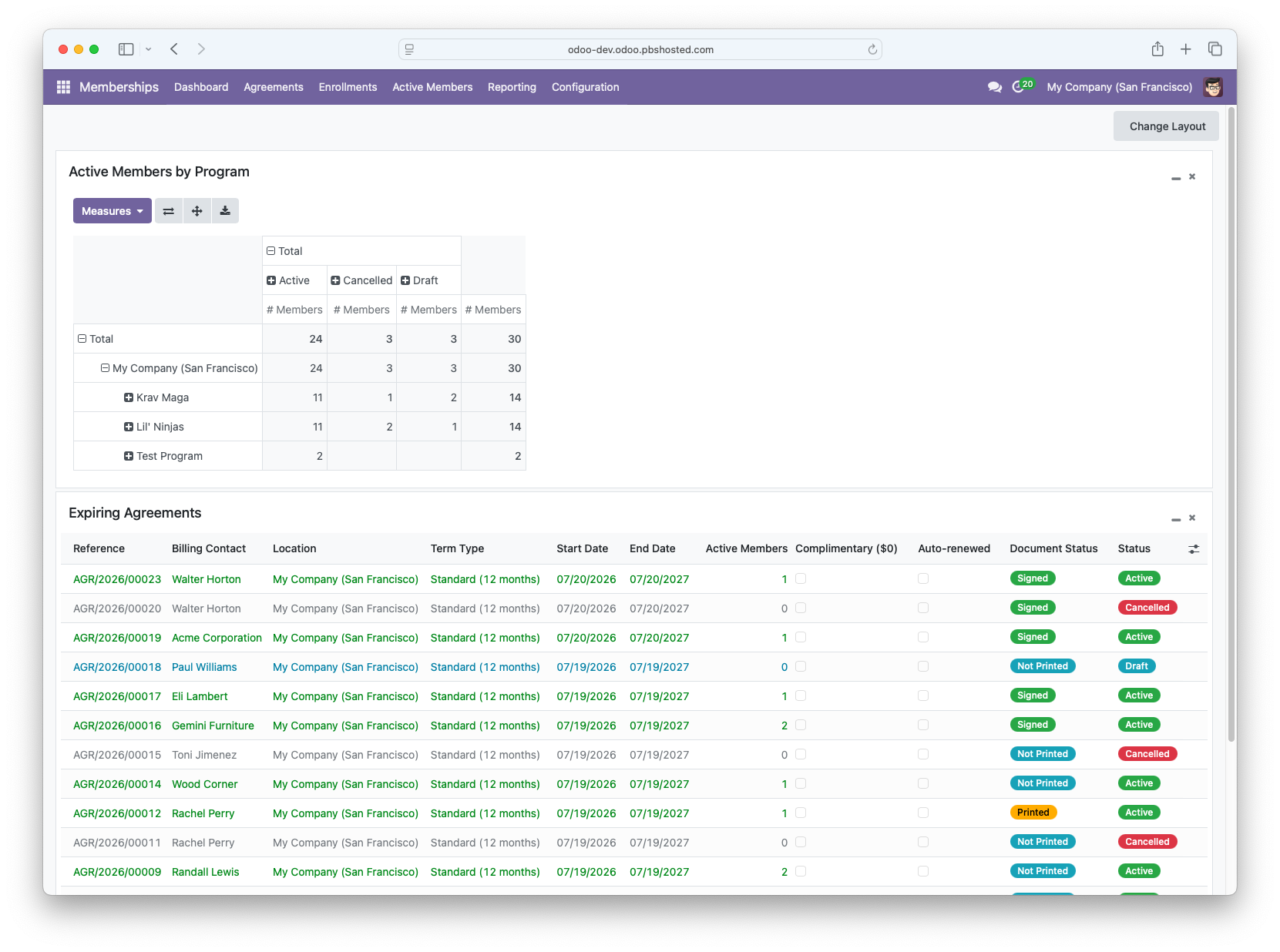
Task: Open the Reporting menu
Action: click(x=512, y=87)
